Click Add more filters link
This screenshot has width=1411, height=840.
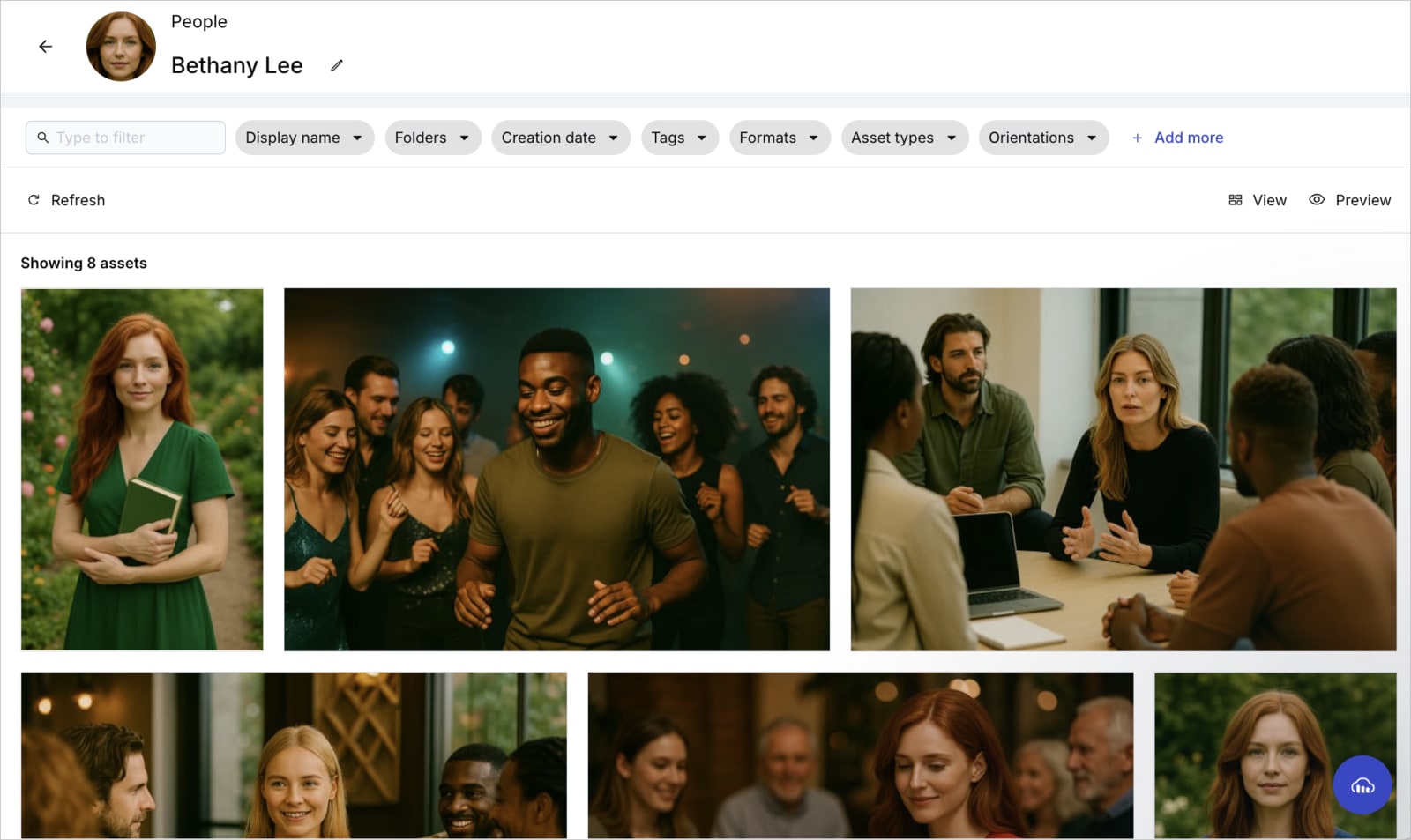pyautogui.click(x=1177, y=138)
